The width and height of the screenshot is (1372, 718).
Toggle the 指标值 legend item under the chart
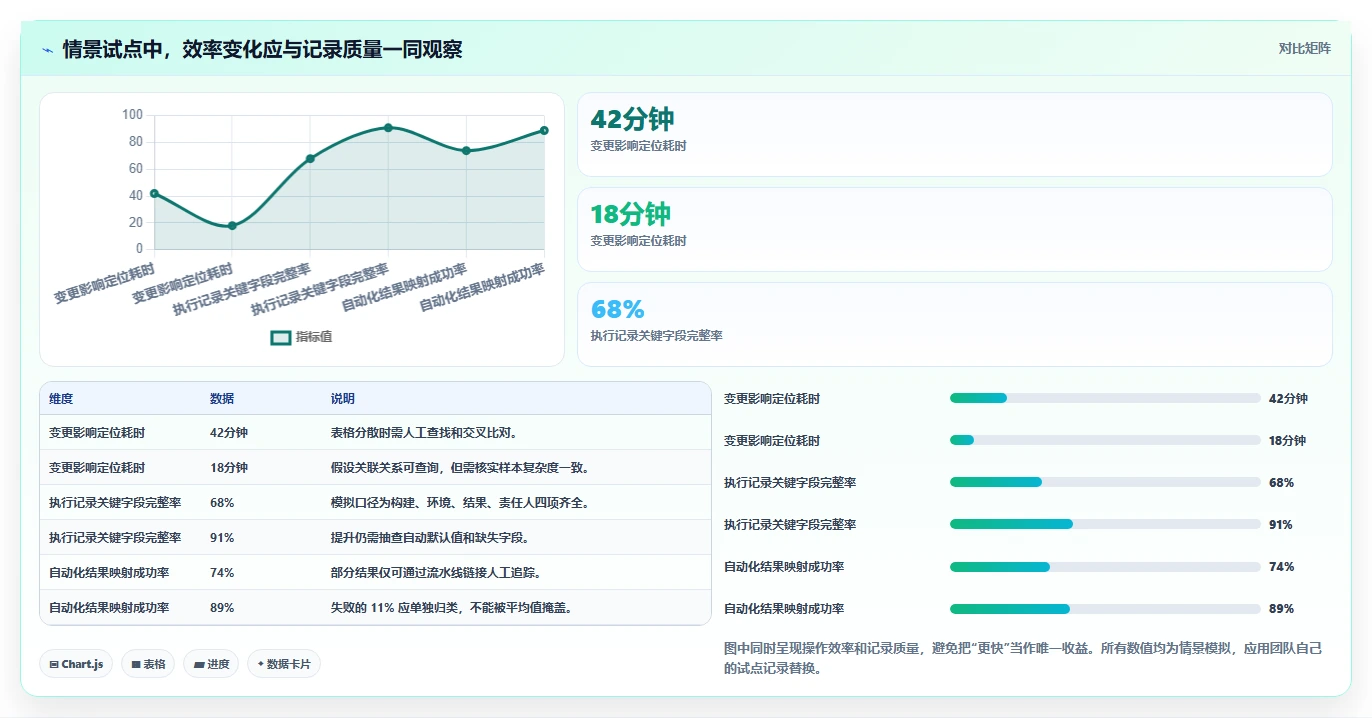click(x=302, y=337)
